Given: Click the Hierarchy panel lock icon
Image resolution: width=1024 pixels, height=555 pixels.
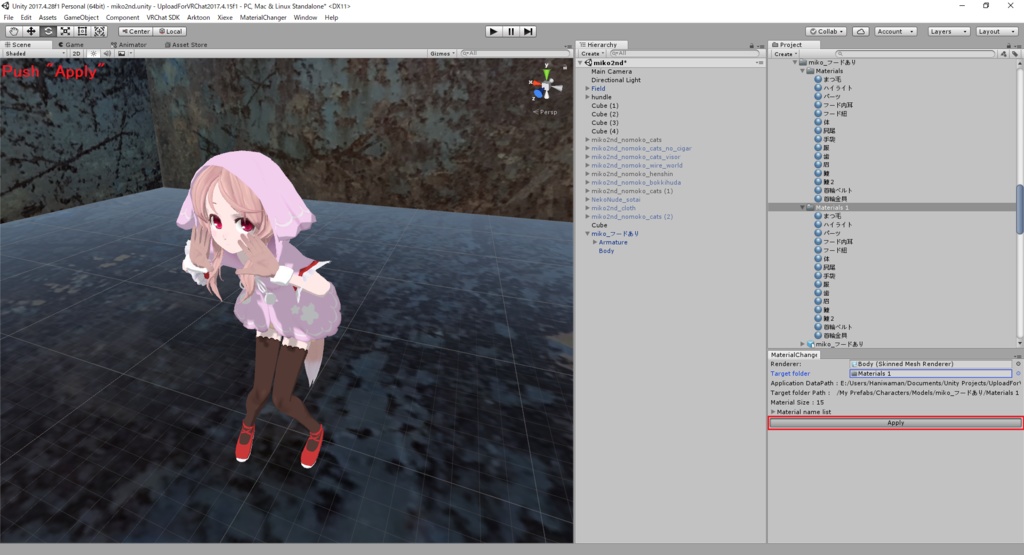Looking at the screenshot, I should (x=752, y=45).
